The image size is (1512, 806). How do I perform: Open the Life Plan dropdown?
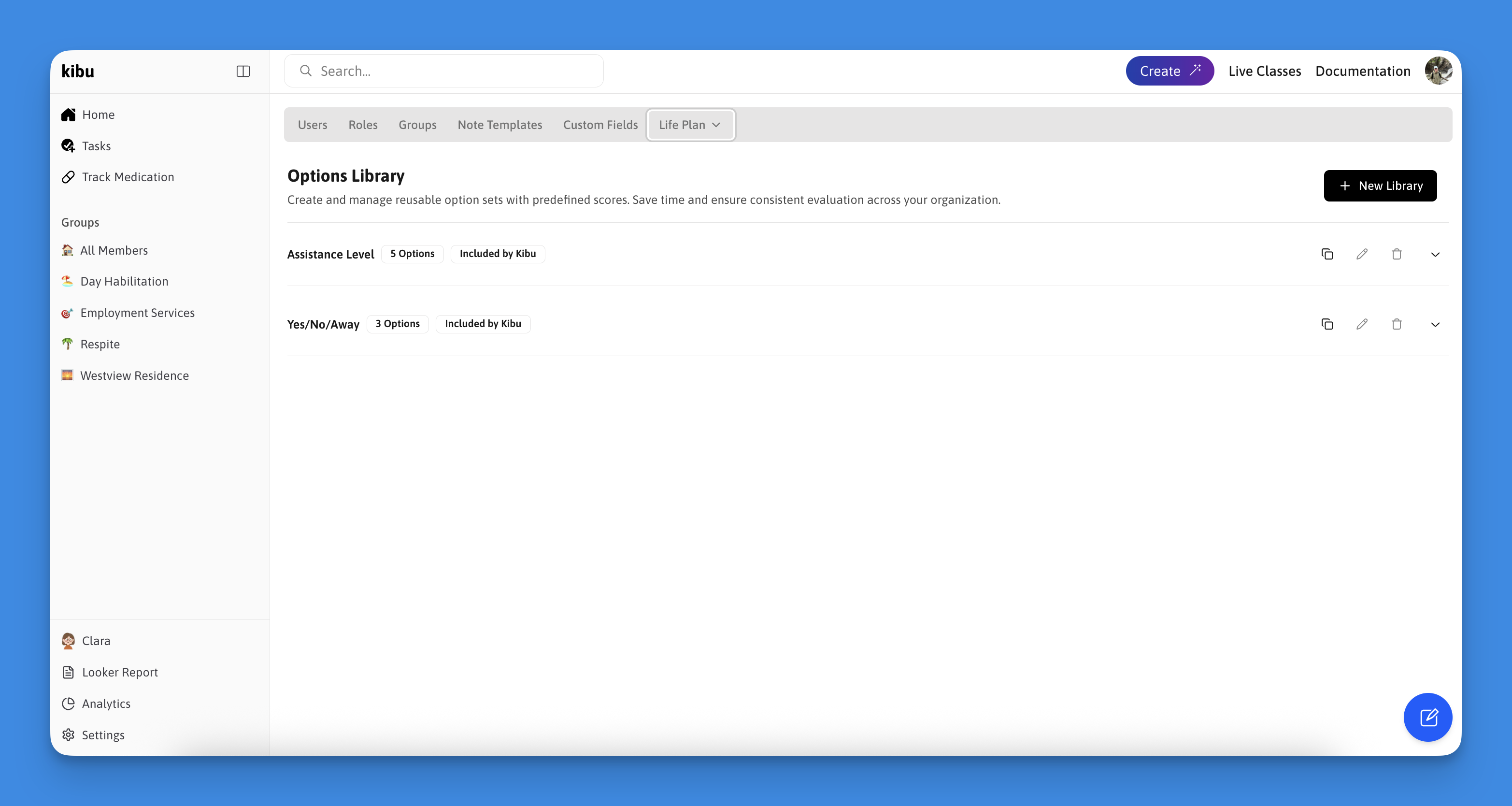pyautogui.click(x=690, y=125)
